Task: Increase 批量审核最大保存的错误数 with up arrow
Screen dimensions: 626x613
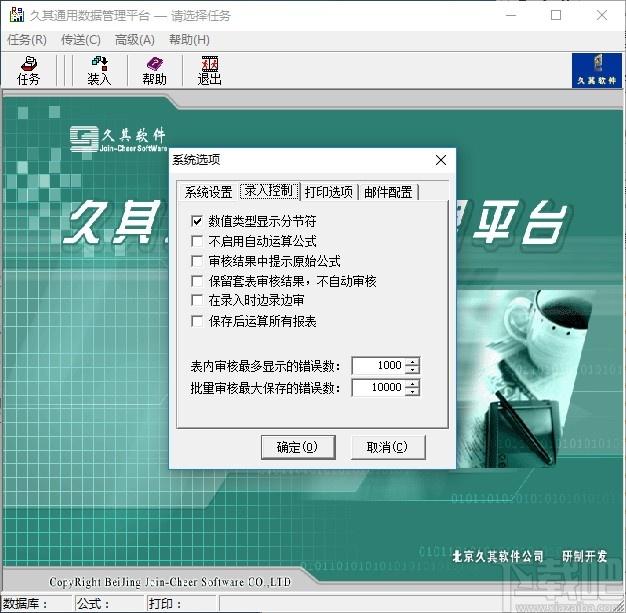Action: (x=412, y=383)
